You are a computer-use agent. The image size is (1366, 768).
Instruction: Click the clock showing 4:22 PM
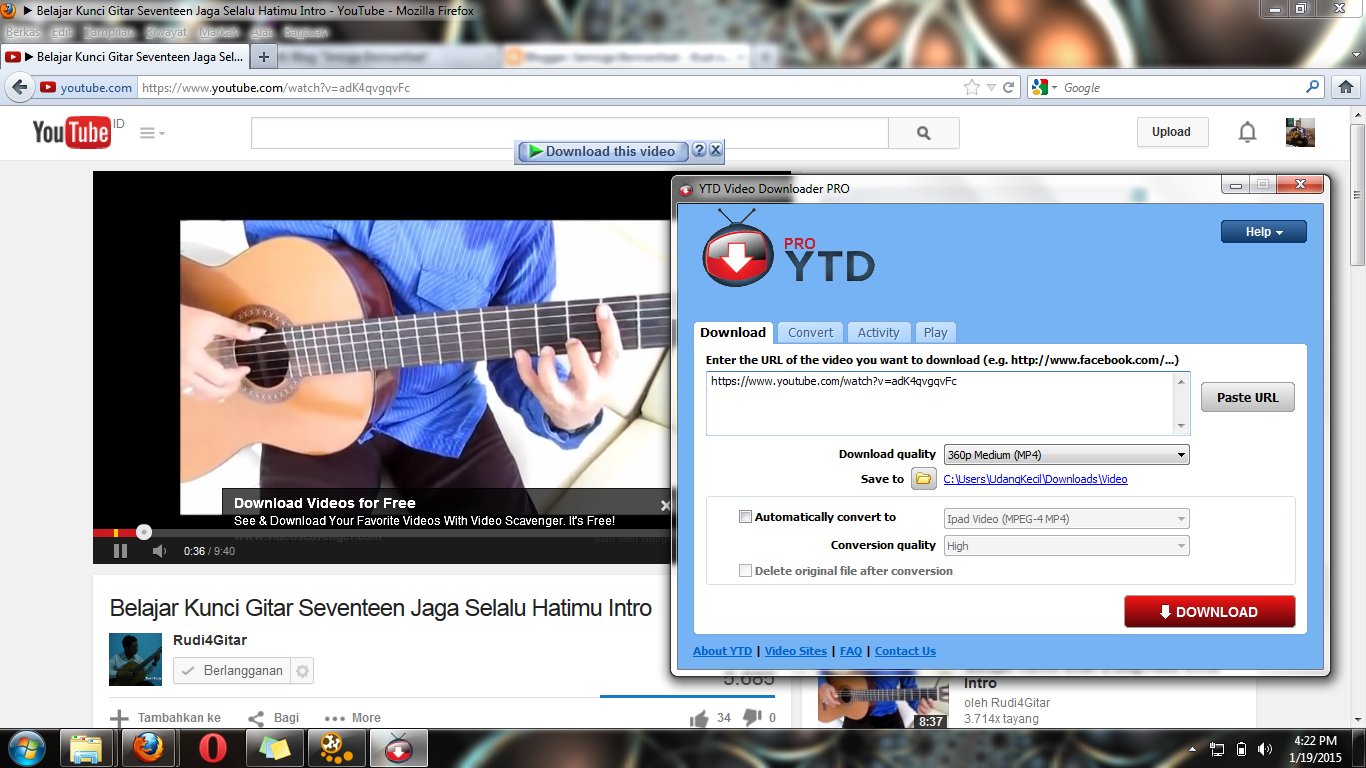click(1315, 741)
